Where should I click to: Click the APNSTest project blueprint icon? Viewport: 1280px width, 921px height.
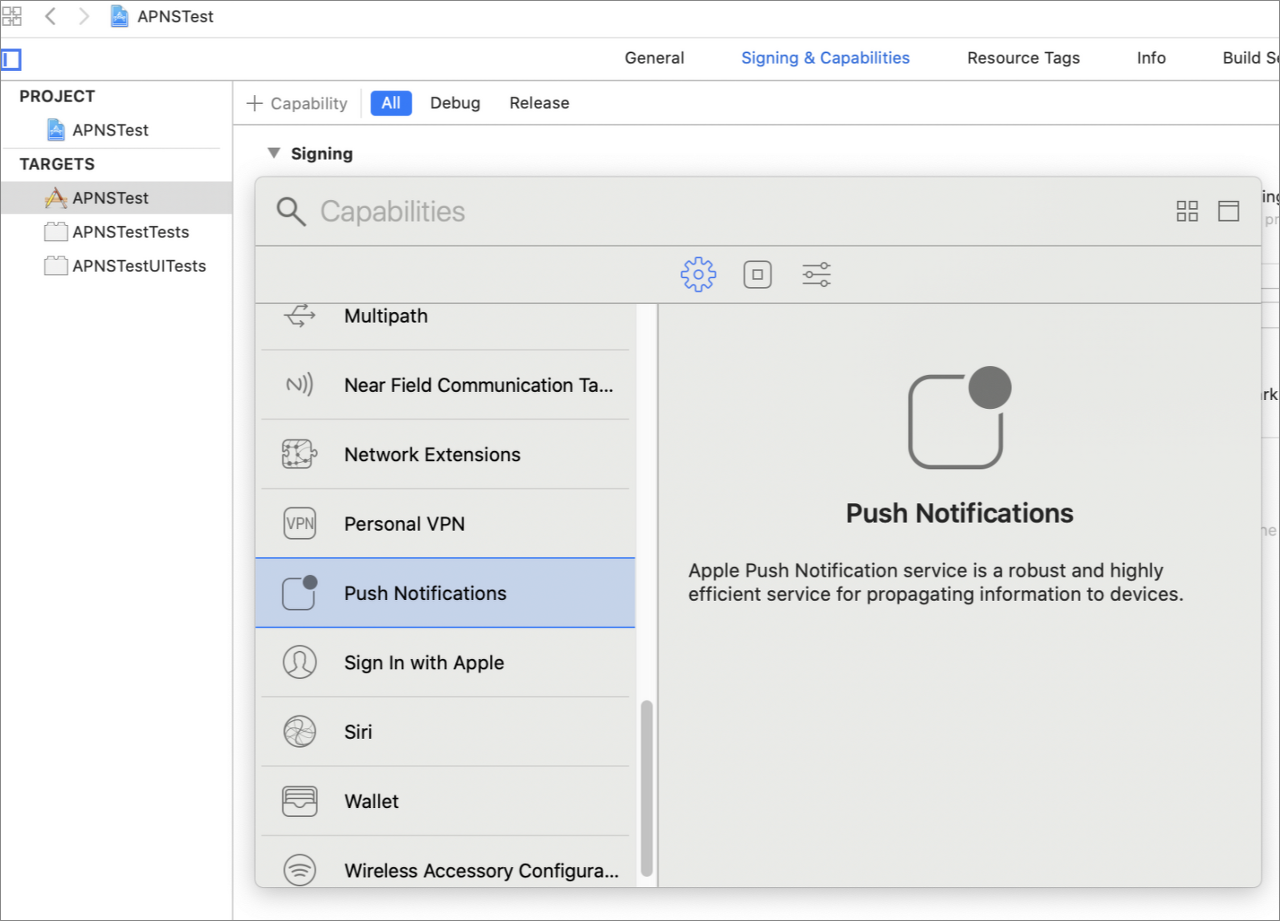(56, 130)
